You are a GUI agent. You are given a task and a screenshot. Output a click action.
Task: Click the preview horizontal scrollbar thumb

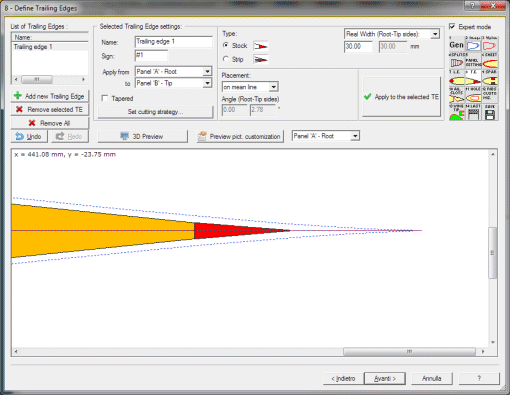pos(409,351)
